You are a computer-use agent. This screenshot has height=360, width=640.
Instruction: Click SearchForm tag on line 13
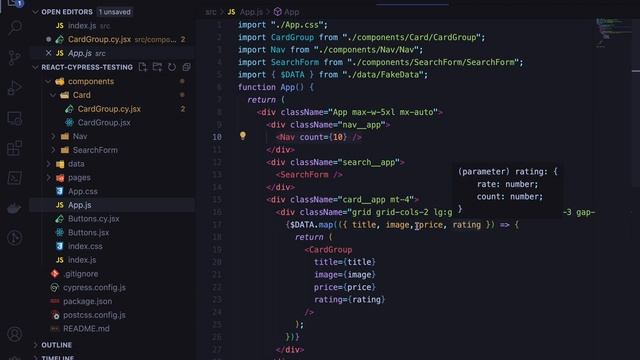pyautogui.click(x=304, y=175)
